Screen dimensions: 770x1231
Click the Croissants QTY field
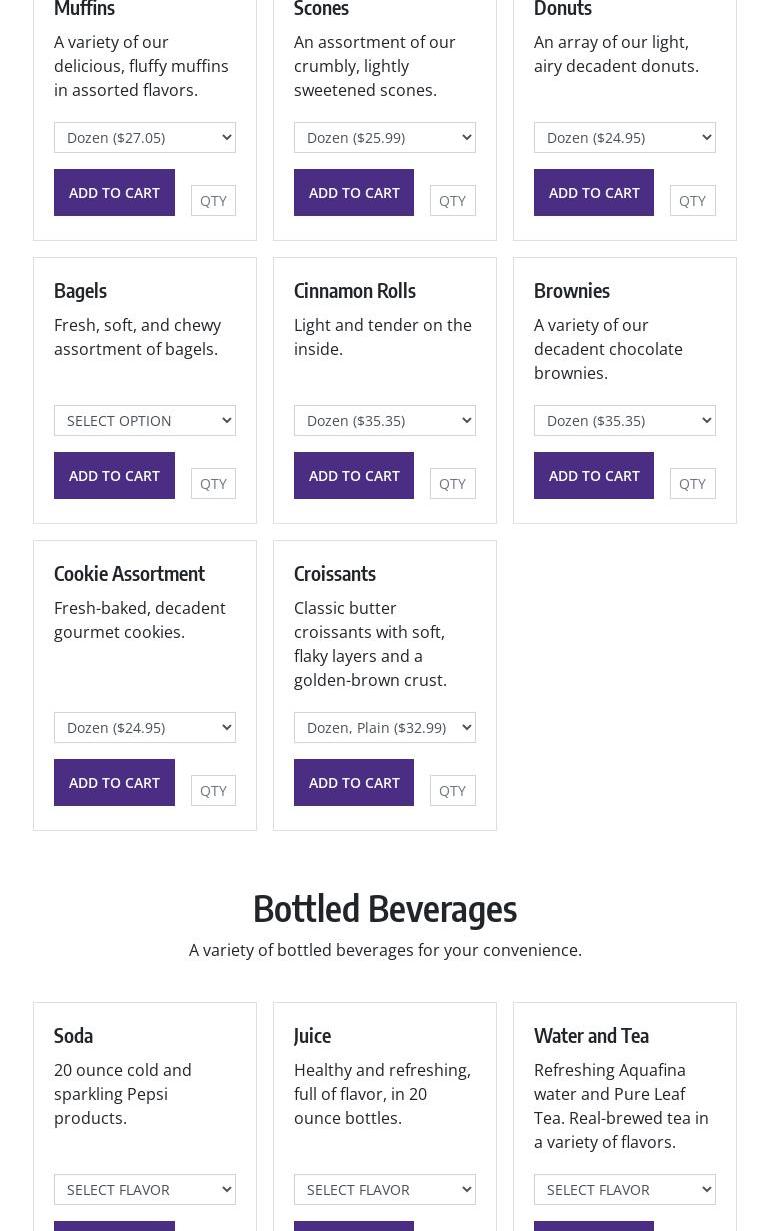click(452, 790)
